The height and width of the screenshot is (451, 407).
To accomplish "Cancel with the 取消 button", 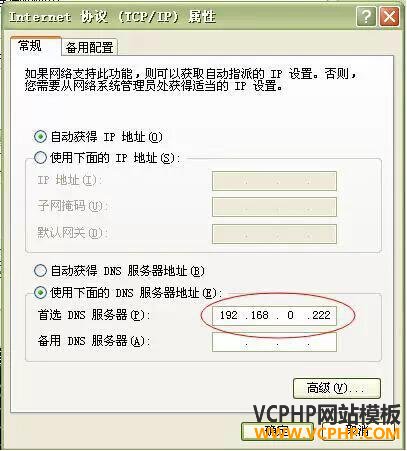I will coord(358,432).
